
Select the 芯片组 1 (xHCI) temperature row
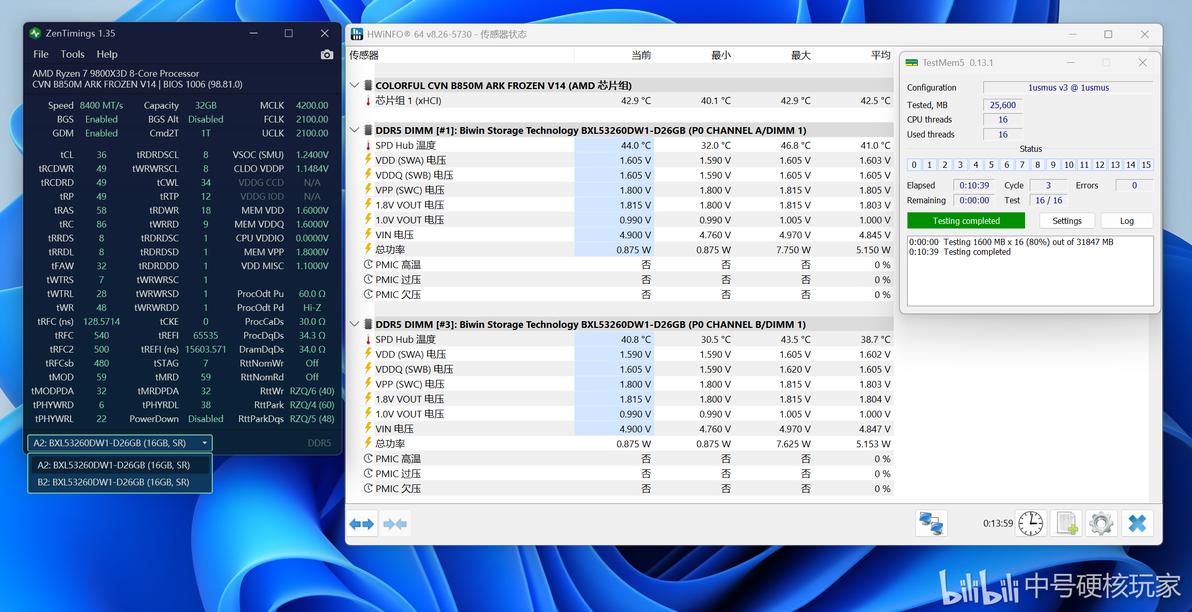pyautogui.click(x=620, y=100)
